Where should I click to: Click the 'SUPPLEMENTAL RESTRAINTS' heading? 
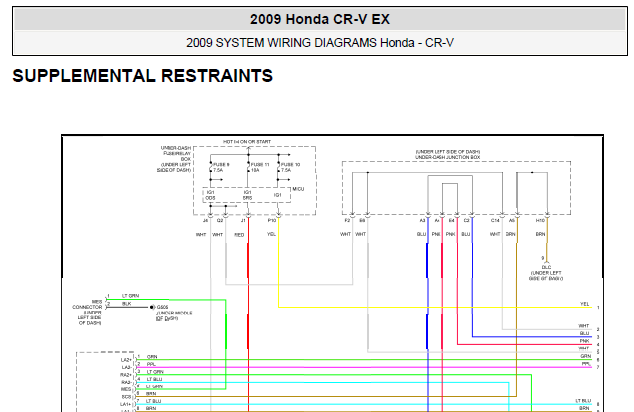pyautogui.click(x=143, y=76)
